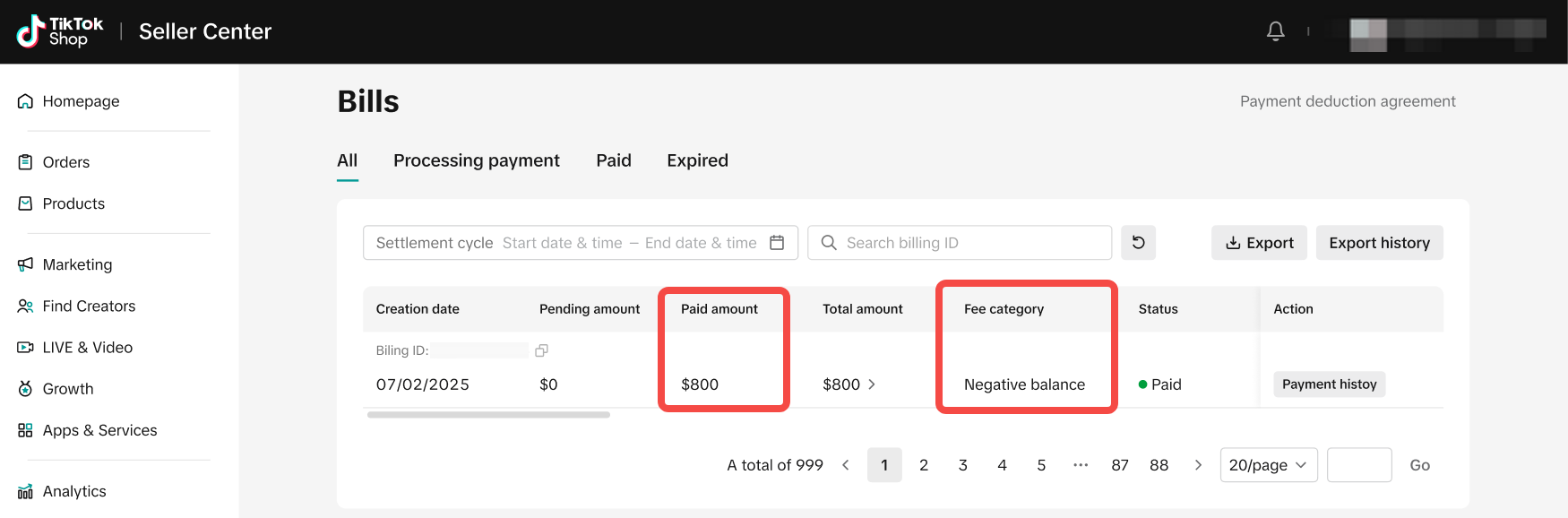This screenshot has height=518, width=1568.
Task: Go to LIVE & Video section
Action: 87,348
